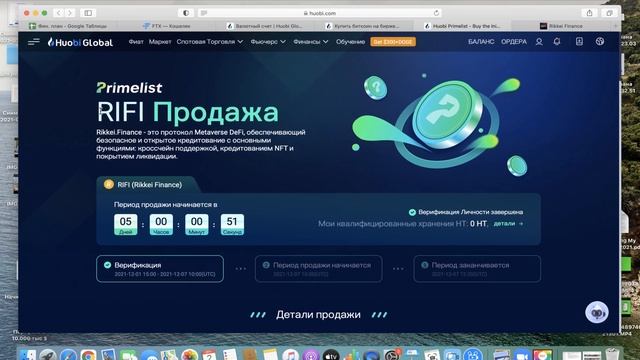Click the Reader view icon in address bar
The image size is (640, 360).
coord(204,13)
